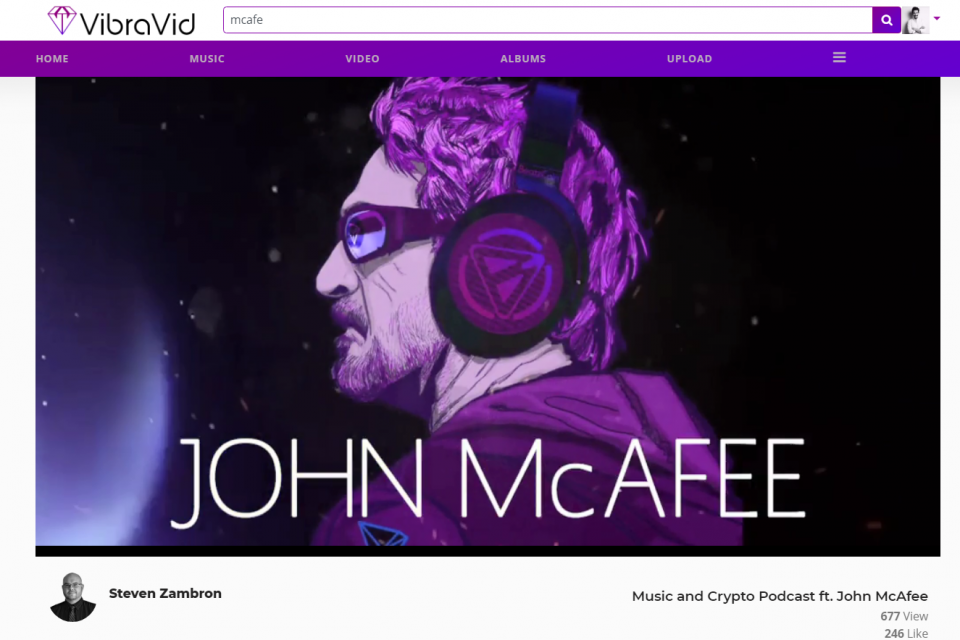The height and width of the screenshot is (640, 960).
Task: Focus the search field containing 'mcafe'
Action: click(x=548, y=20)
